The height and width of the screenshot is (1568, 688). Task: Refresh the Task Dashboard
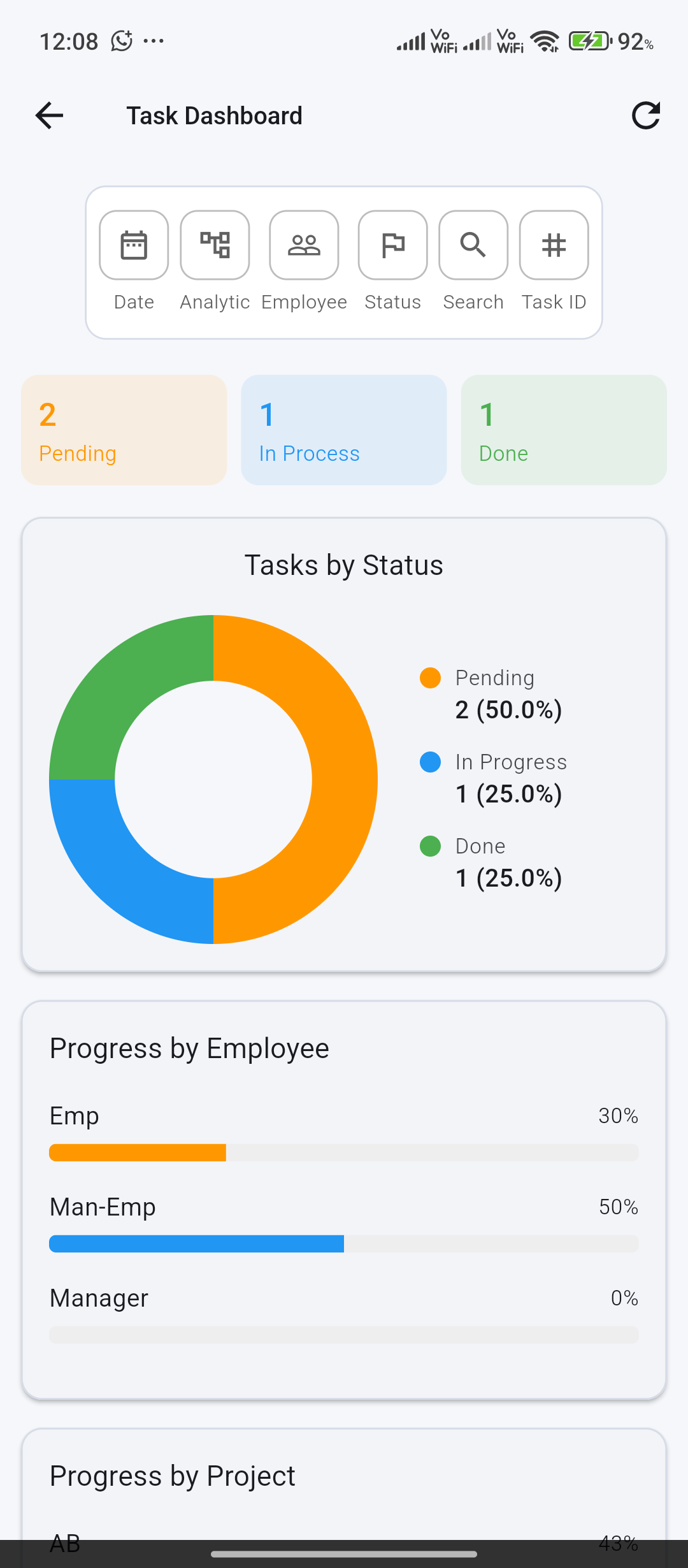(645, 115)
